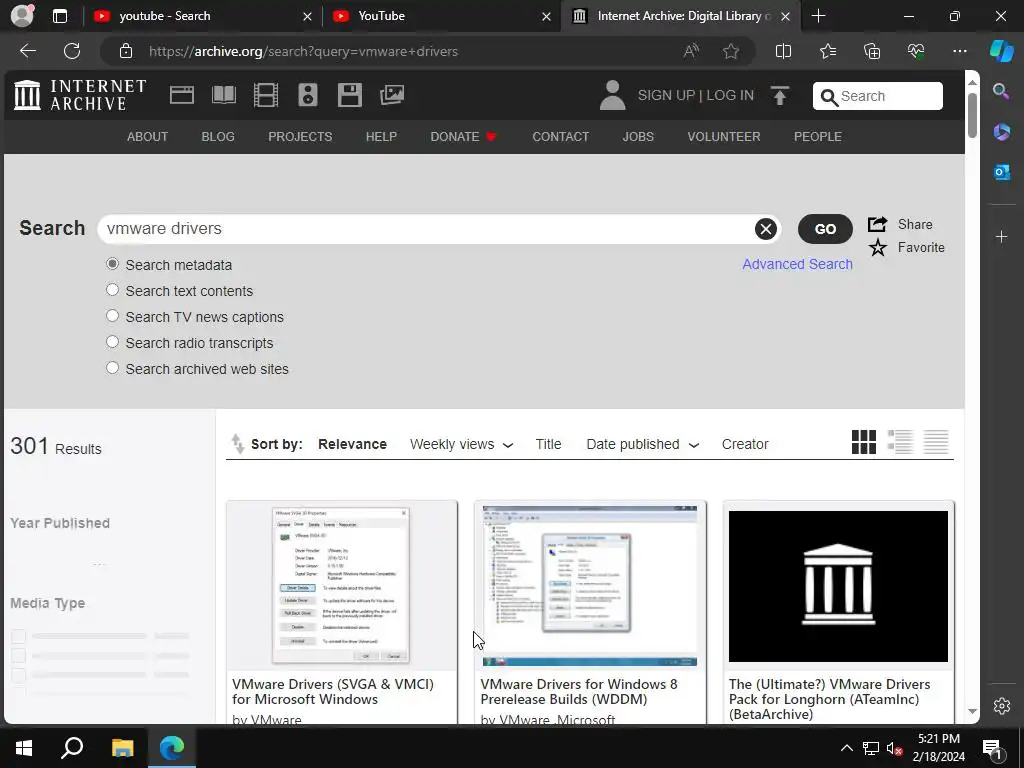The height and width of the screenshot is (768, 1024).
Task: Switch to compact list view
Action: coord(936,442)
